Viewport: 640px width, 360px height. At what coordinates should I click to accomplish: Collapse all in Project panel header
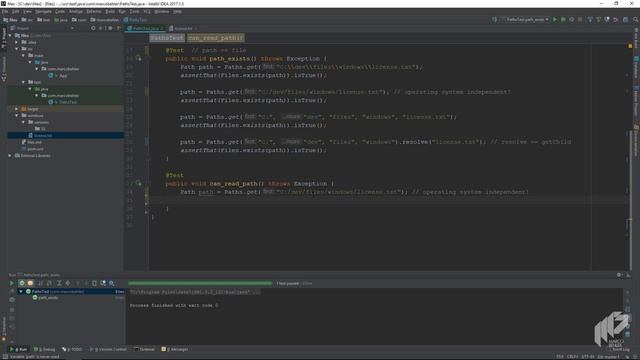[x=101, y=28]
